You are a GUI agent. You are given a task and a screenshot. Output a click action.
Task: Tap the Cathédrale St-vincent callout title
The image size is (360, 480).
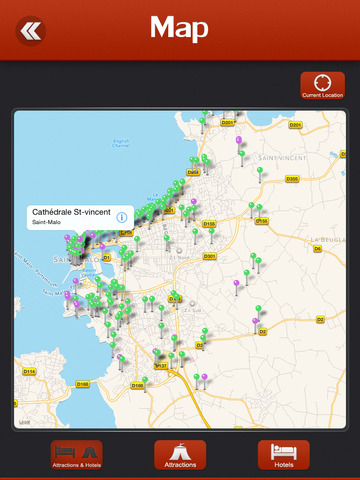point(71,212)
